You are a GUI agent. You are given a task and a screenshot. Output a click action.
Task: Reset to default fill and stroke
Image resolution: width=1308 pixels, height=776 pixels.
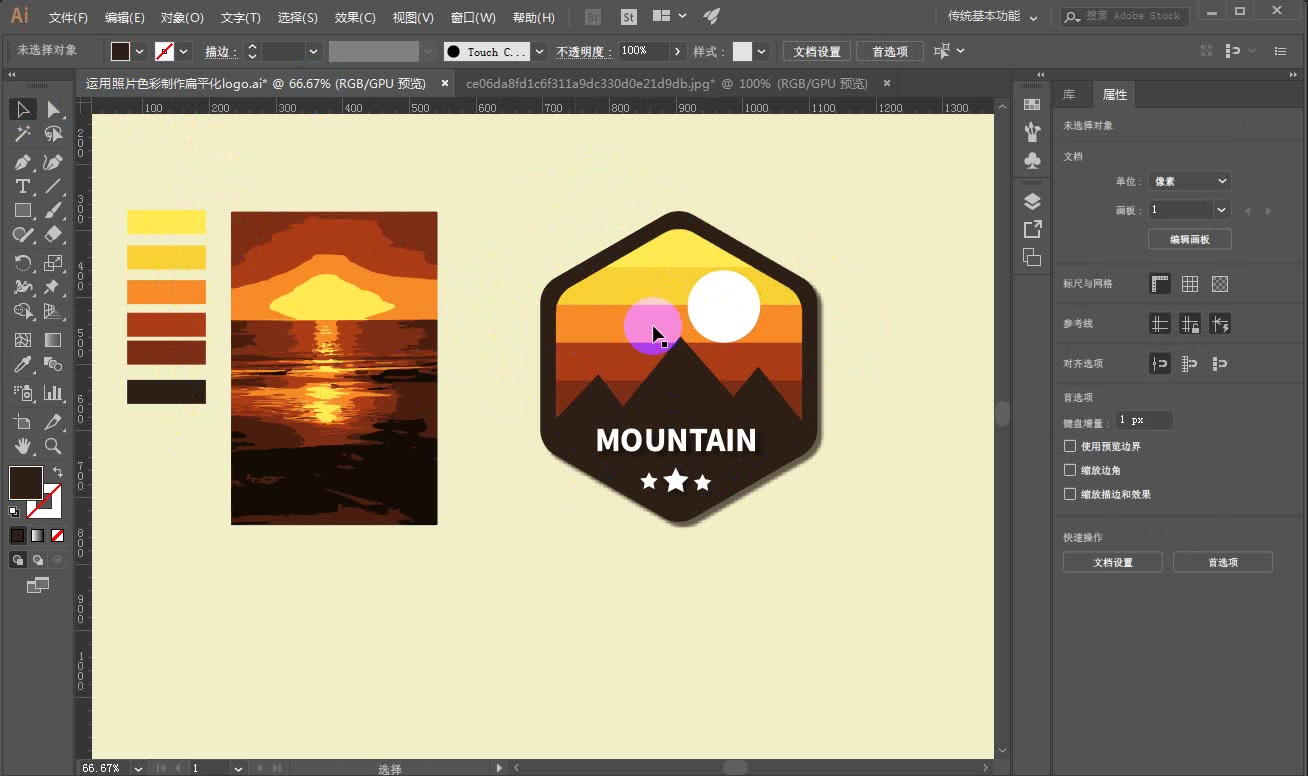tap(14, 512)
